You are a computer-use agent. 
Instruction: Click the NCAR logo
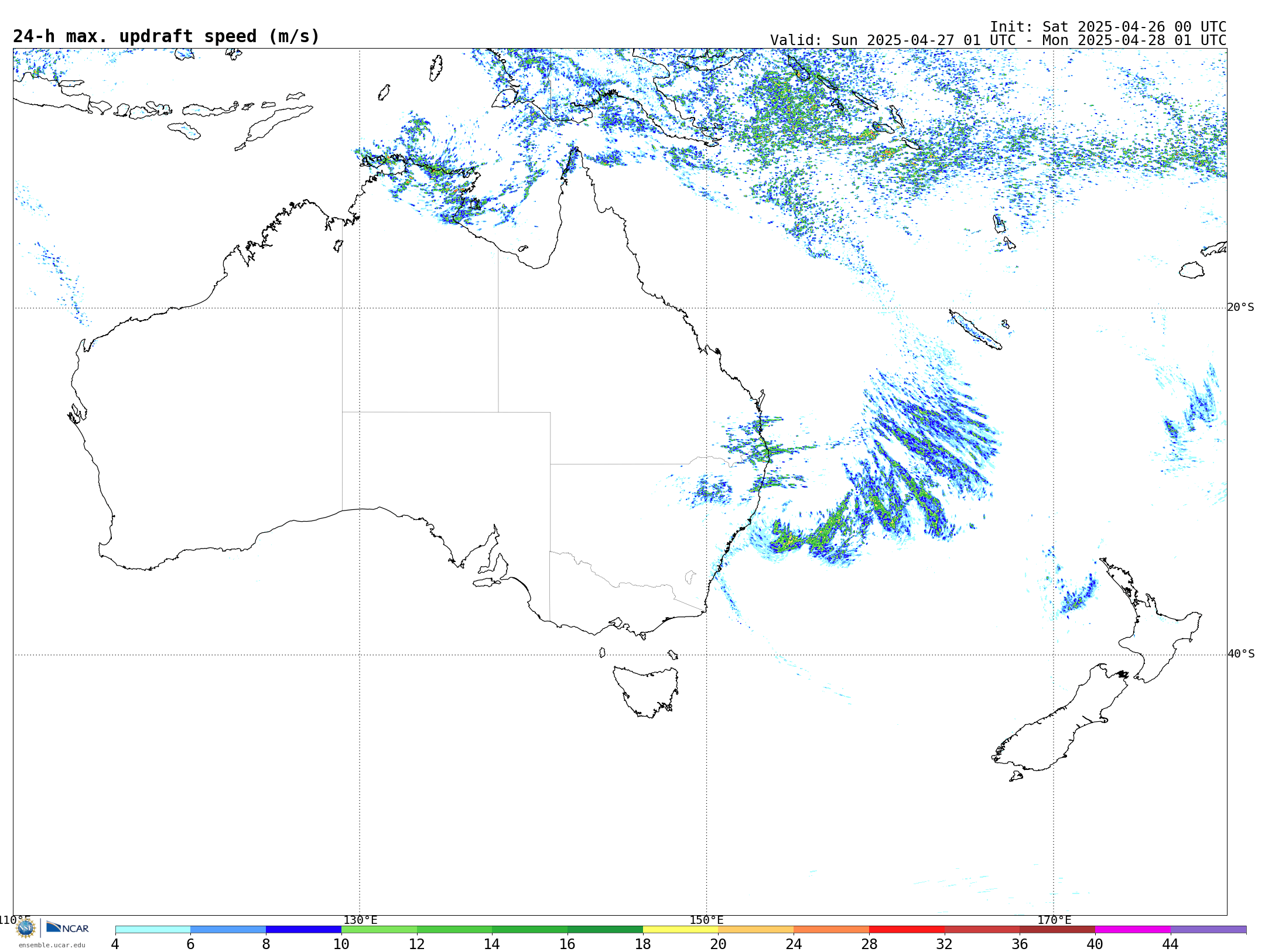coord(67,928)
